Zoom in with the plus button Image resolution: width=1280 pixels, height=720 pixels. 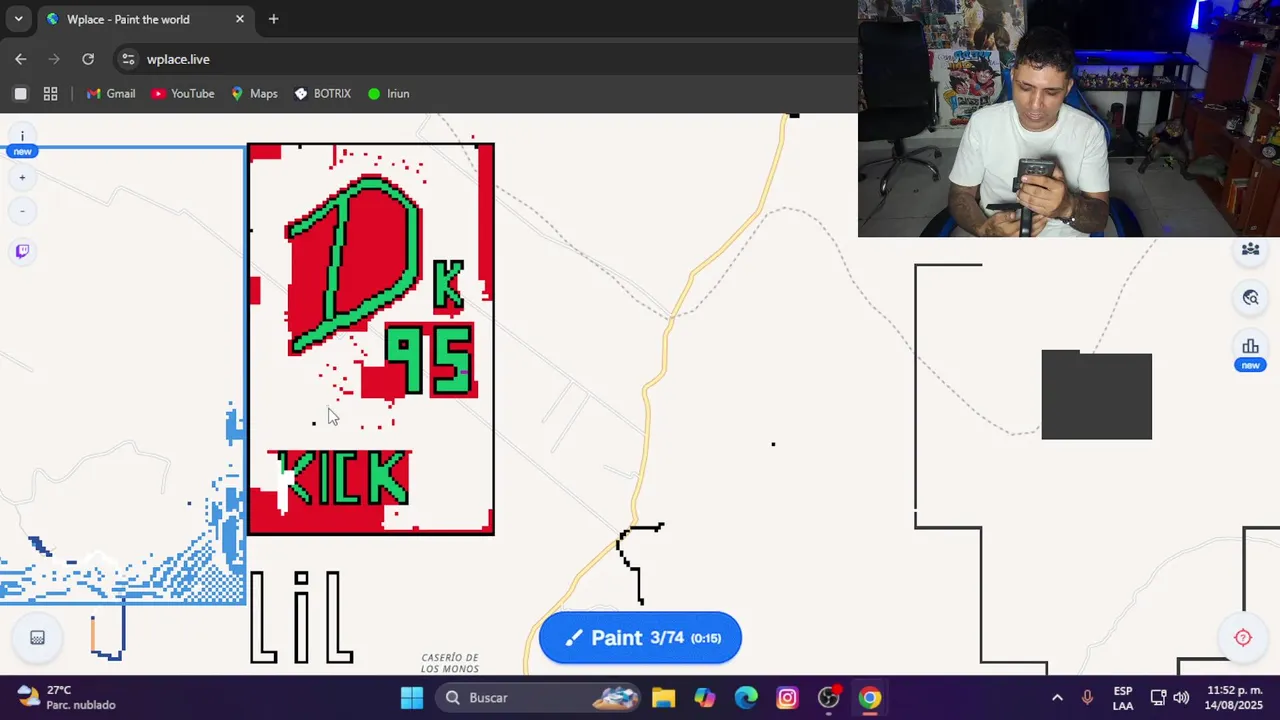click(22, 178)
